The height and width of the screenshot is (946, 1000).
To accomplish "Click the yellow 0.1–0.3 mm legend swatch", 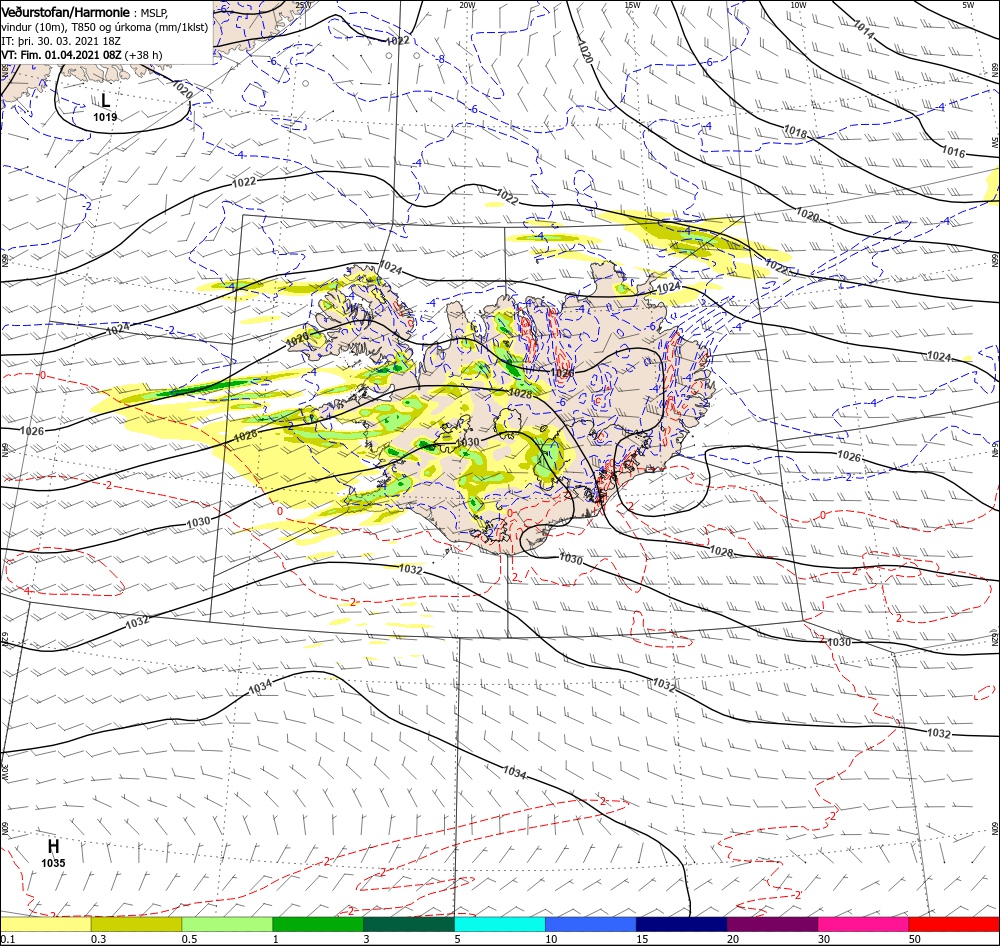I will 45,924.
